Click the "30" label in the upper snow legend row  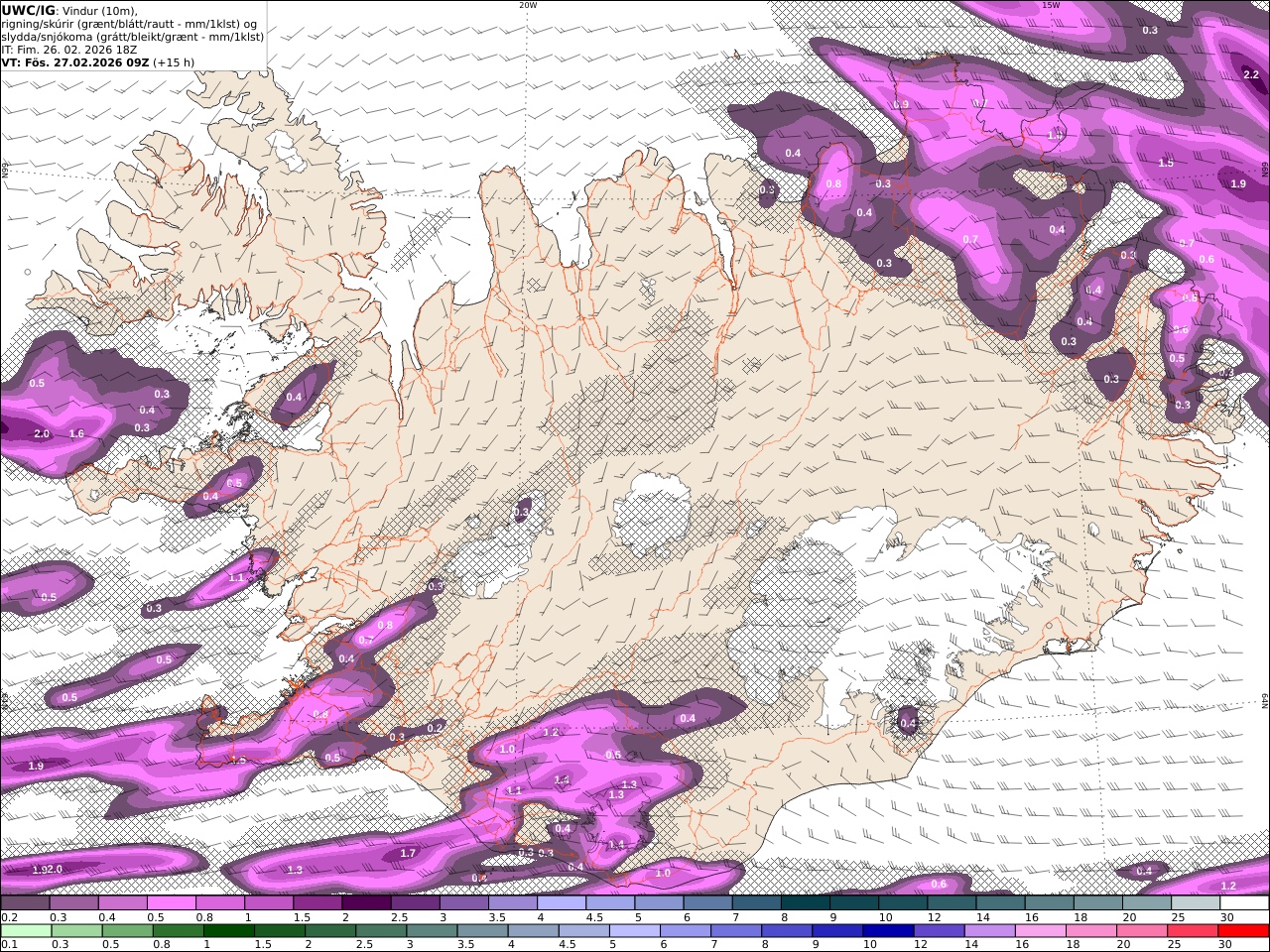tap(1226, 917)
